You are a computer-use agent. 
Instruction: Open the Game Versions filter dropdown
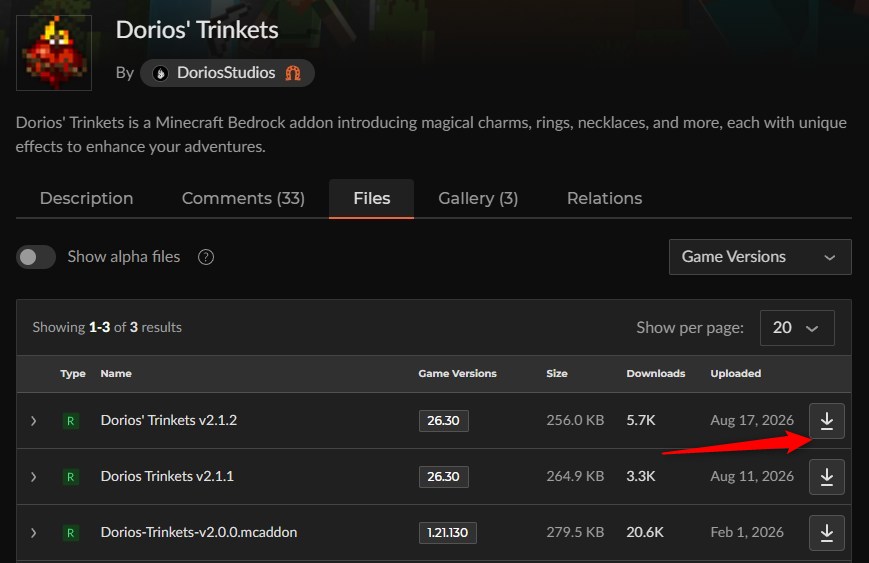point(760,257)
